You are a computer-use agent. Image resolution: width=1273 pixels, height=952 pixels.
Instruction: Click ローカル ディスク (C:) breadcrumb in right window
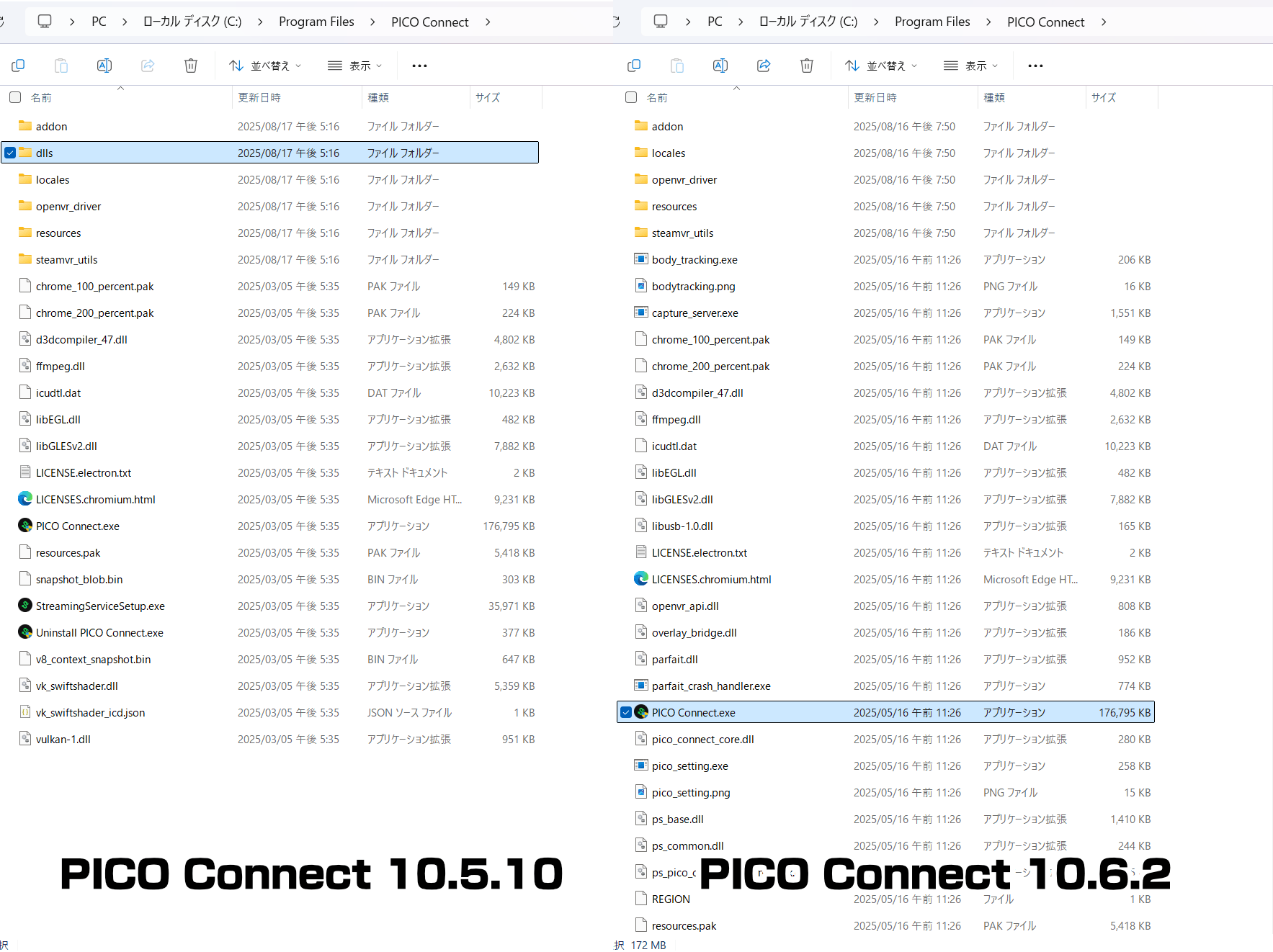808,22
